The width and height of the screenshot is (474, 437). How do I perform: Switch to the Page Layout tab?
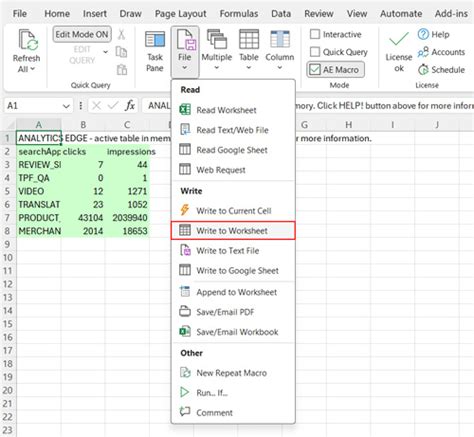tap(181, 14)
